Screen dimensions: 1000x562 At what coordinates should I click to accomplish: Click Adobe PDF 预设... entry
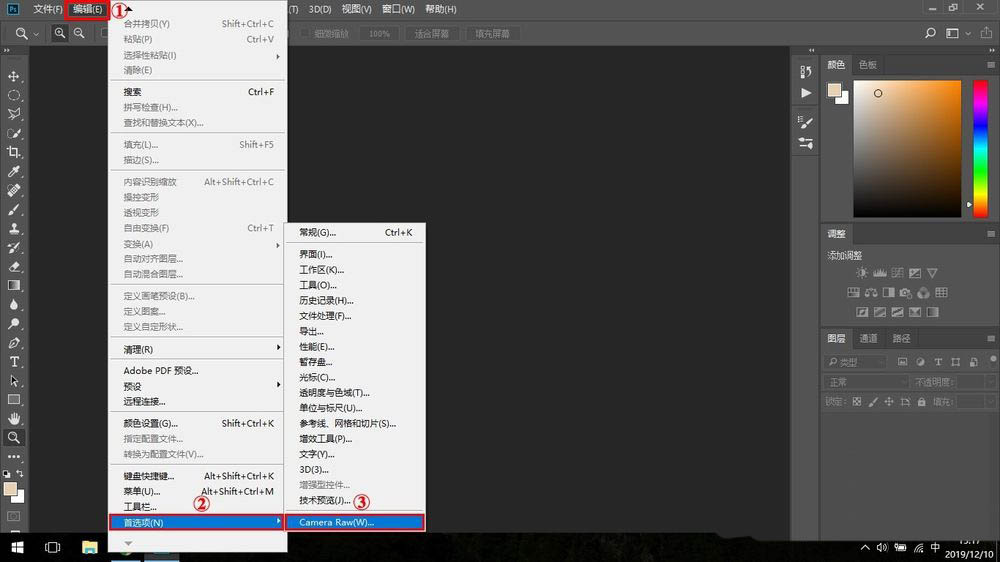(197, 370)
